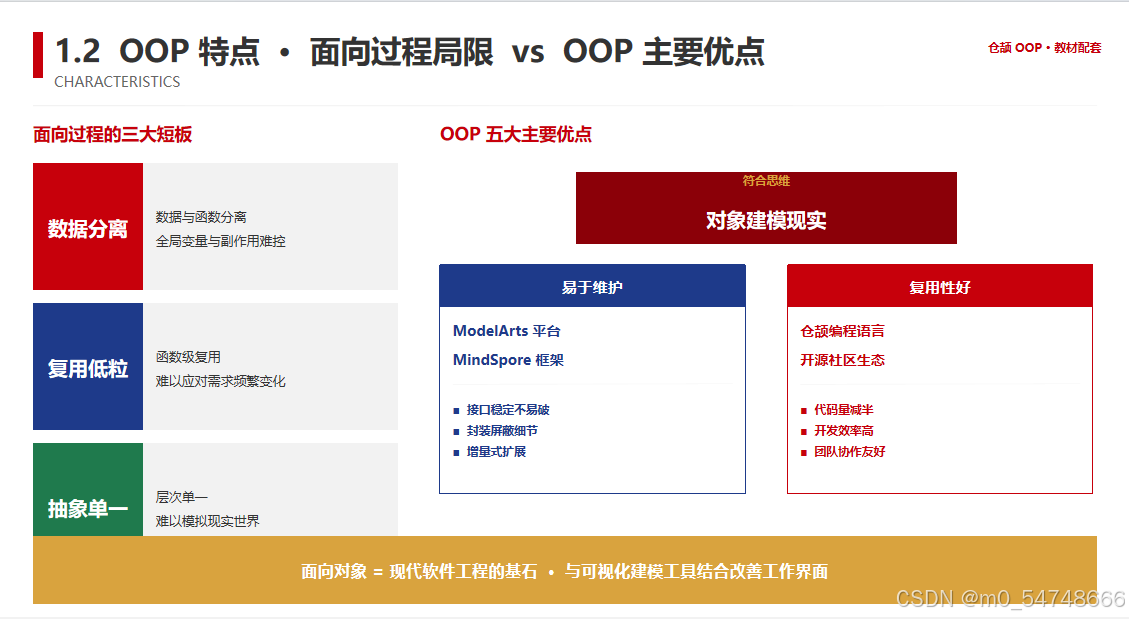The height and width of the screenshot is (619, 1129).
Task: Click the "团队协作友好" bullet
Action: click(850, 451)
